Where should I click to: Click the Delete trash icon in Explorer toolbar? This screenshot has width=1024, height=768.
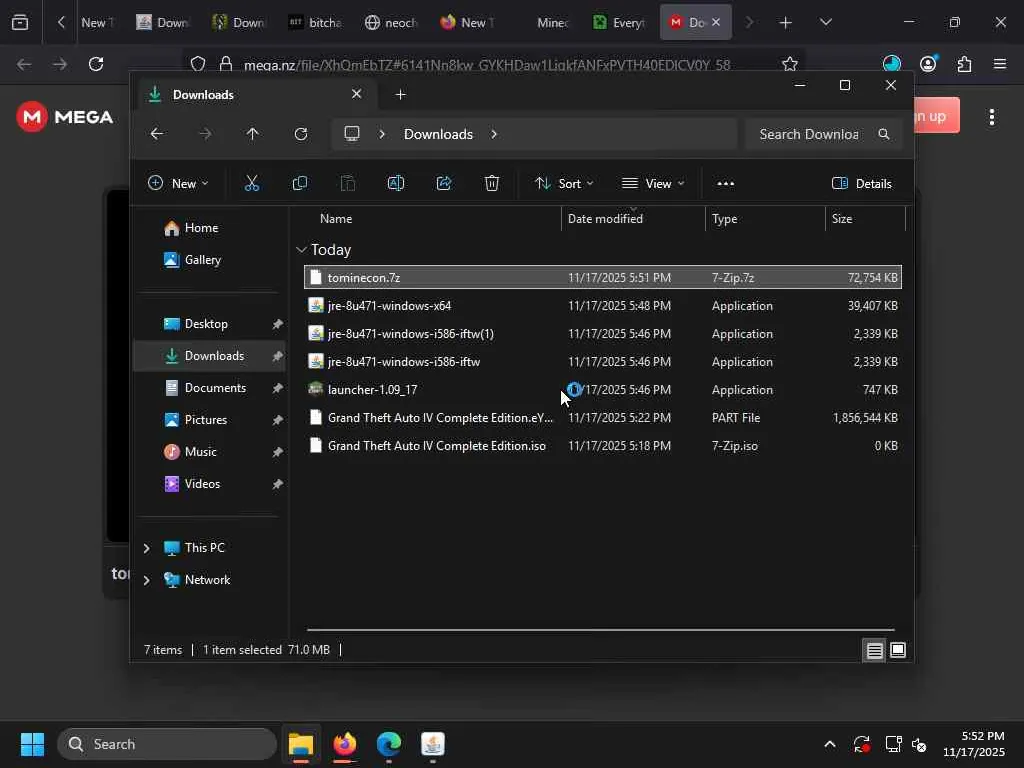click(x=492, y=184)
